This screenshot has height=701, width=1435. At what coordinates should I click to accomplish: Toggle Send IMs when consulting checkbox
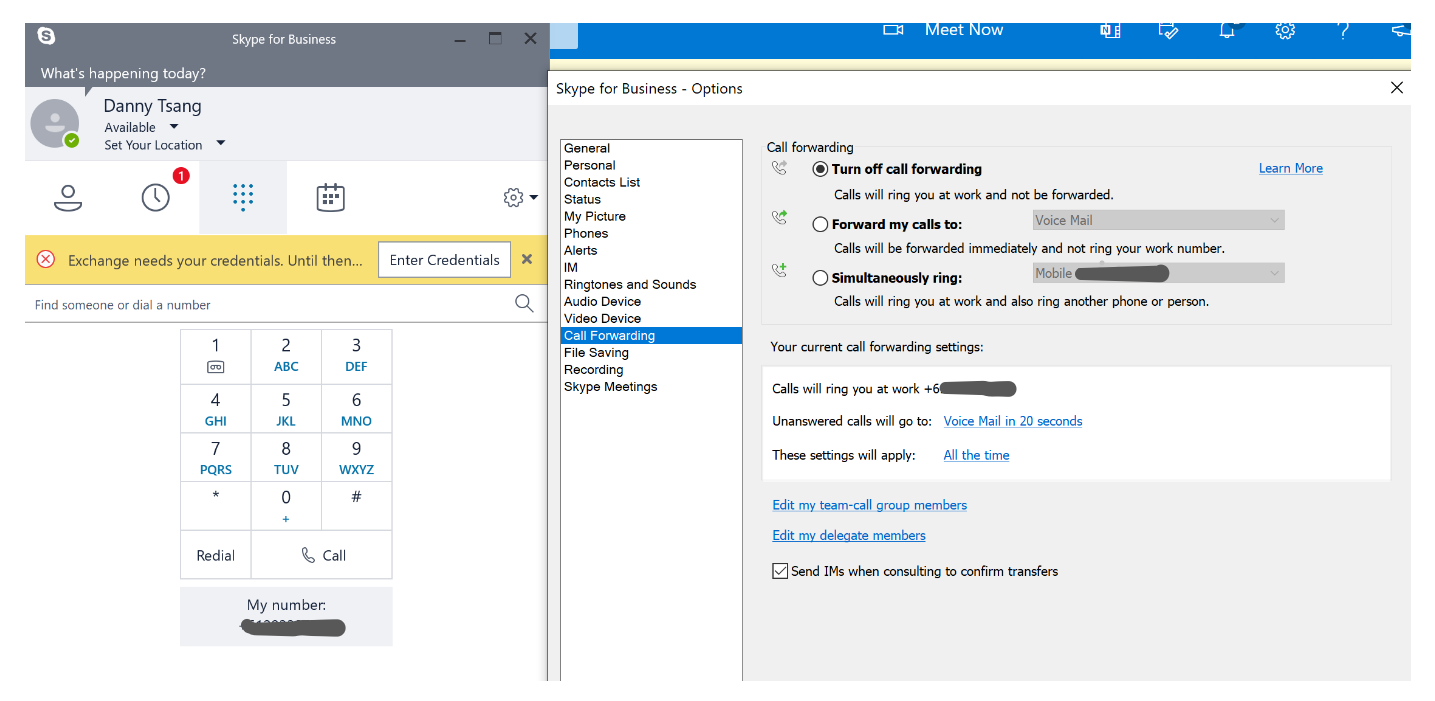(x=780, y=571)
